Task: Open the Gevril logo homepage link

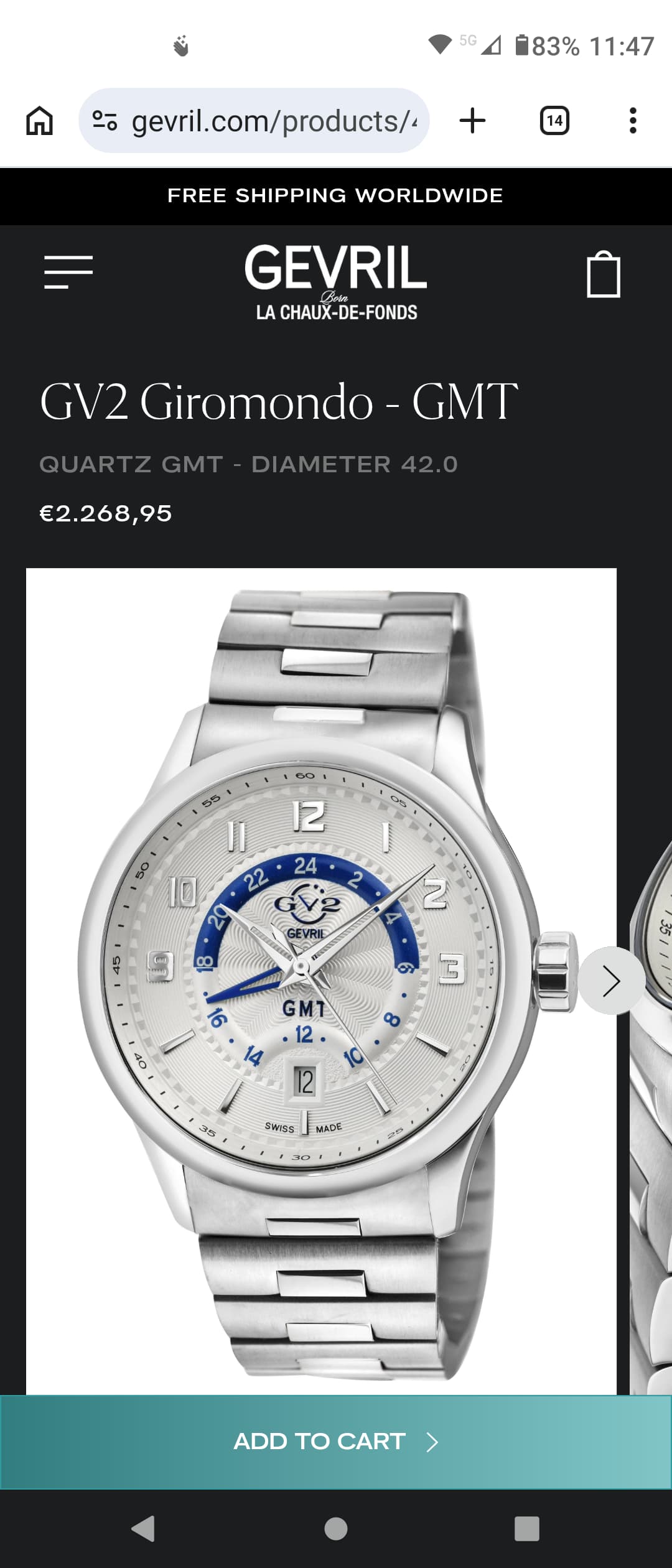Action: 336,281
